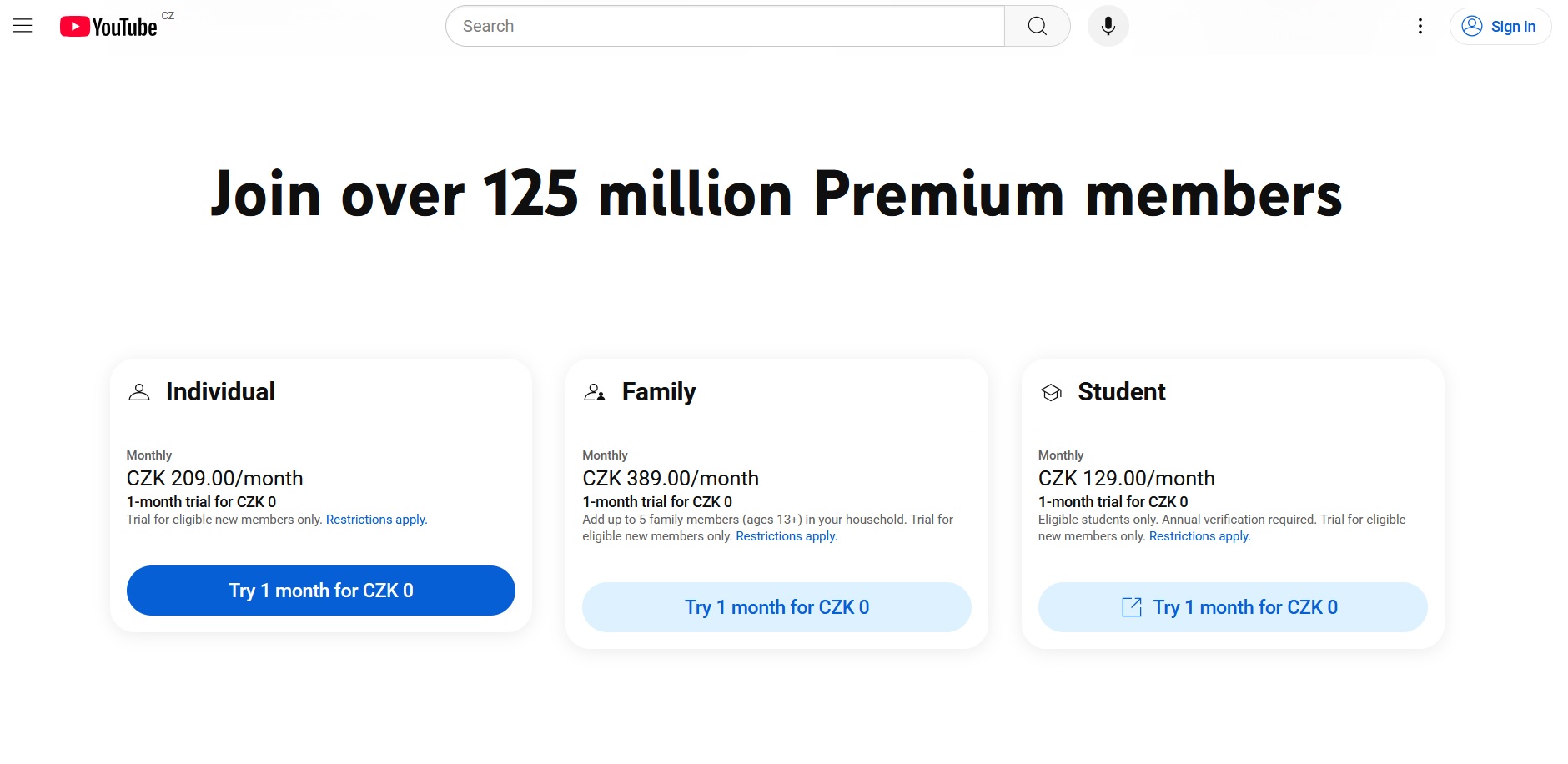Click the Family plan people icon
Image resolution: width=1568 pixels, height=764 pixels.
pyautogui.click(x=595, y=392)
